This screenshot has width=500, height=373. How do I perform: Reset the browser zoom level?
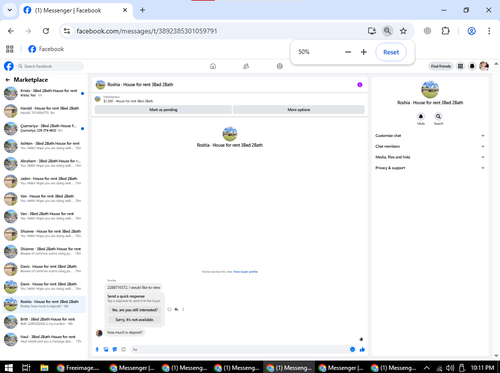click(x=391, y=52)
